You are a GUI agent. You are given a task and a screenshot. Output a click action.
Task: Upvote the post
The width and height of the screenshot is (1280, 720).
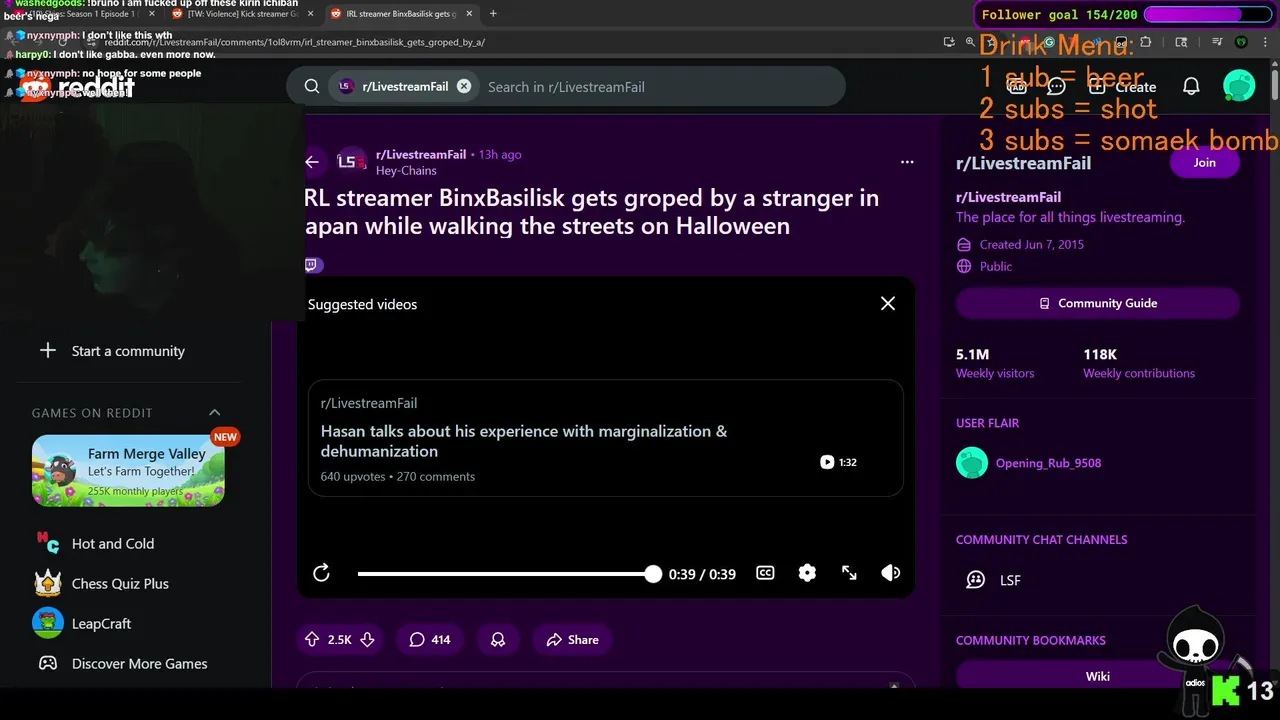pyautogui.click(x=312, y=640)
